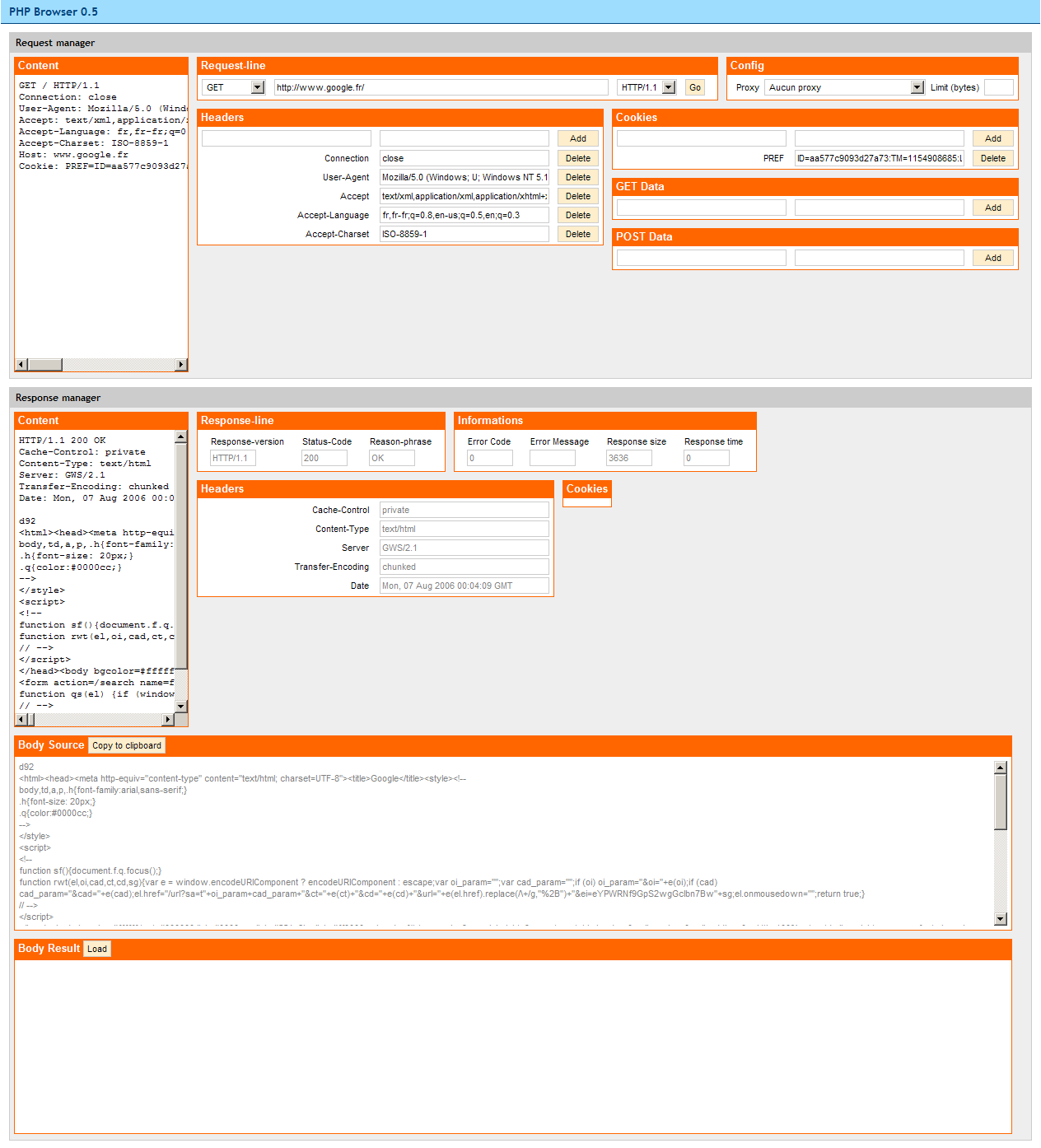Click the GET Data name field
The height and width of the screenshot is (1148, 1041).
(702, 208)
